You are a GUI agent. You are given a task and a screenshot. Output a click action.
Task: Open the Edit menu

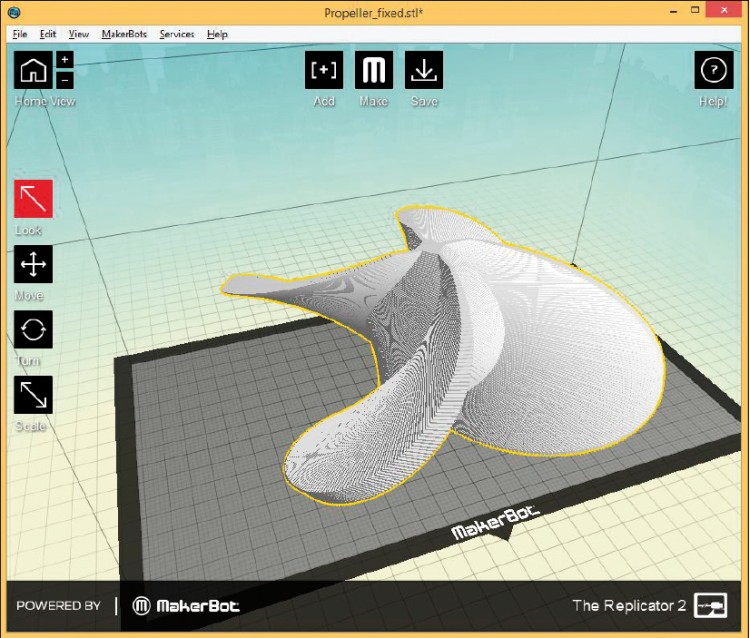48,34
